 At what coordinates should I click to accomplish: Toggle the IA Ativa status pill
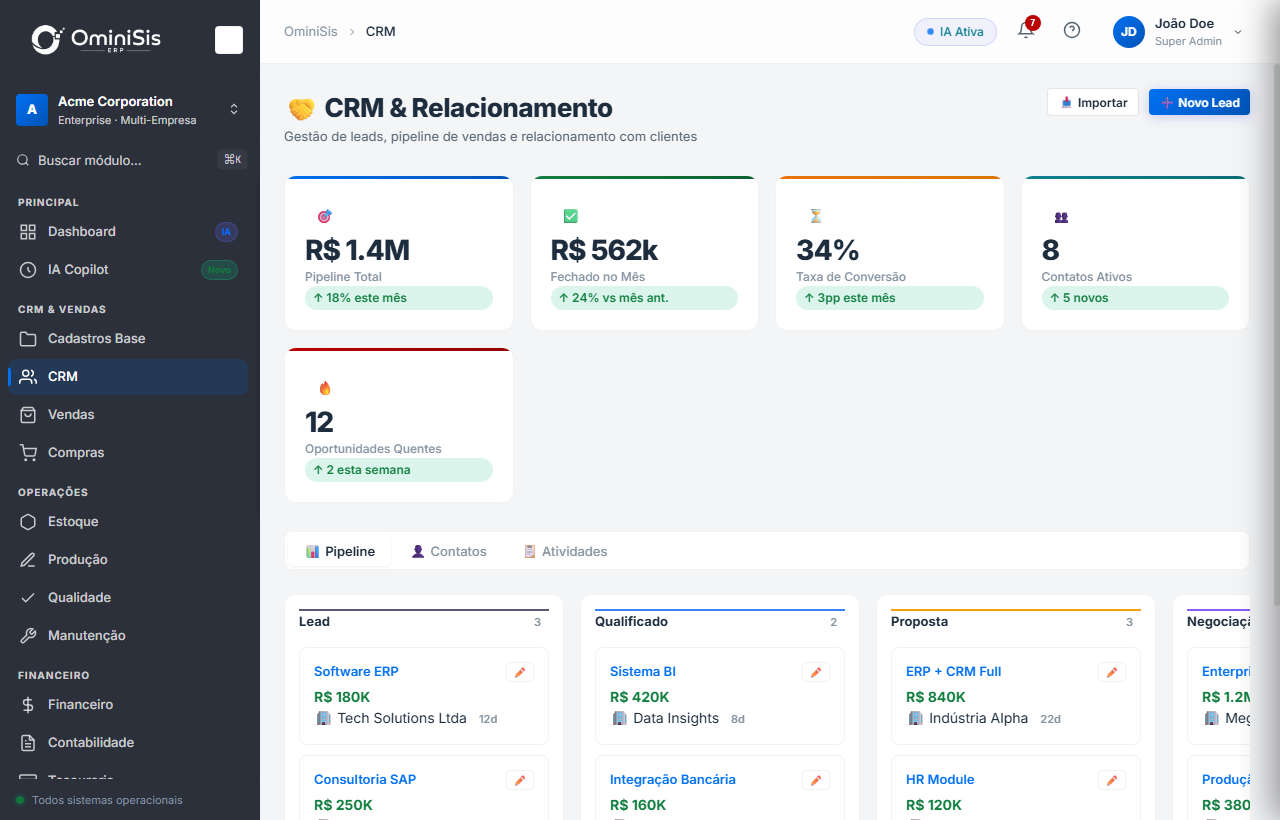pos(955,32)
